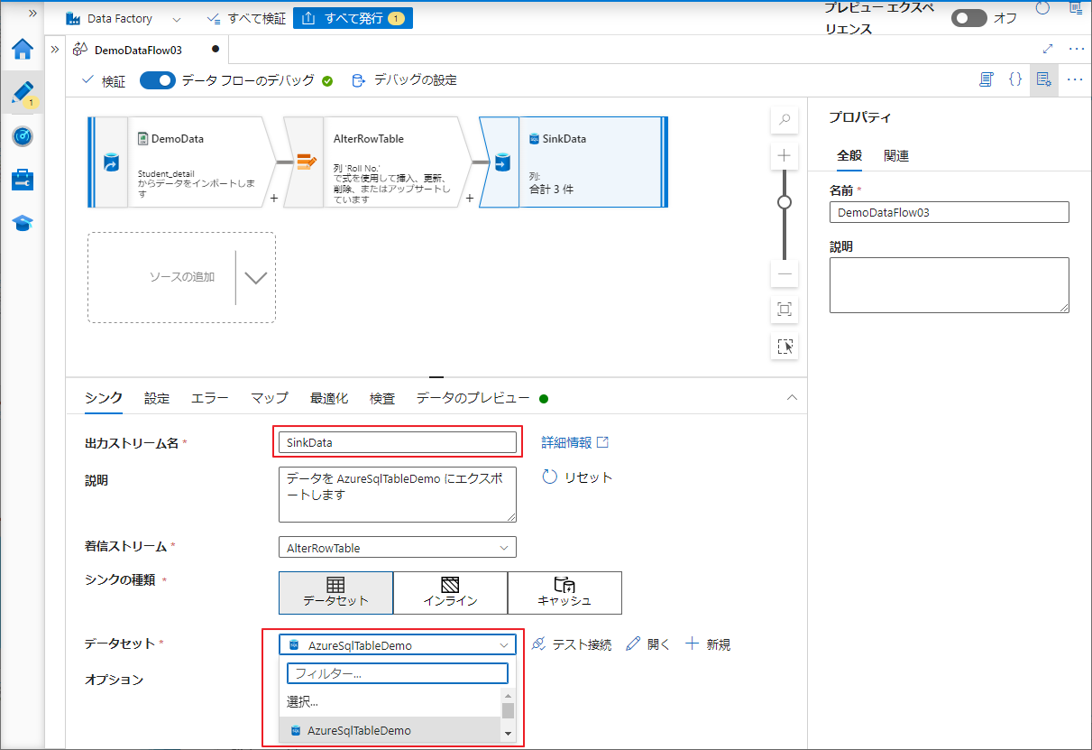Open the Learning center graduation cap icon
1092x750 pixels.
pos(22,223)
